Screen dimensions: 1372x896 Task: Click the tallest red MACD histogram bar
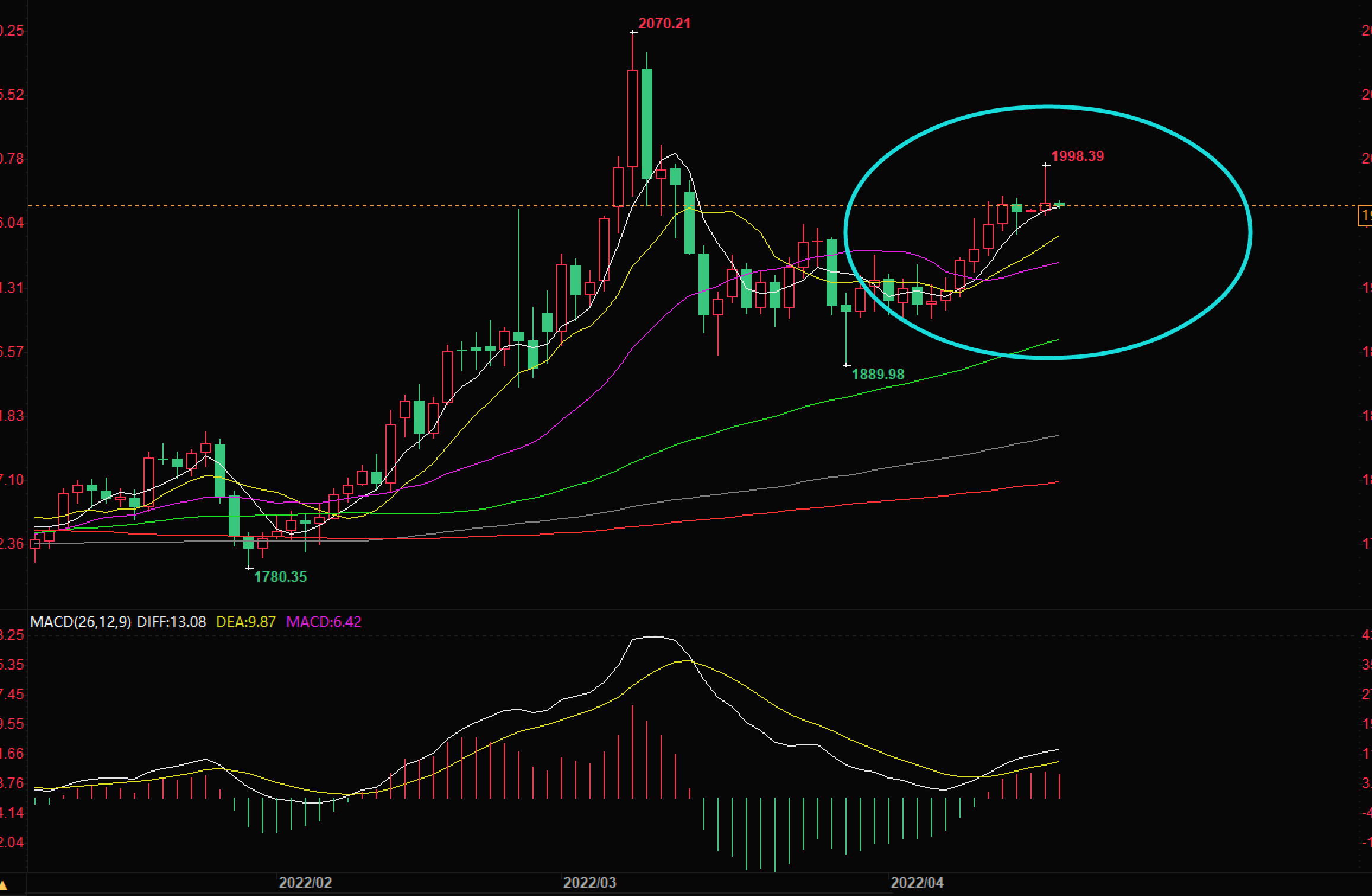click(x=633, y=752)
